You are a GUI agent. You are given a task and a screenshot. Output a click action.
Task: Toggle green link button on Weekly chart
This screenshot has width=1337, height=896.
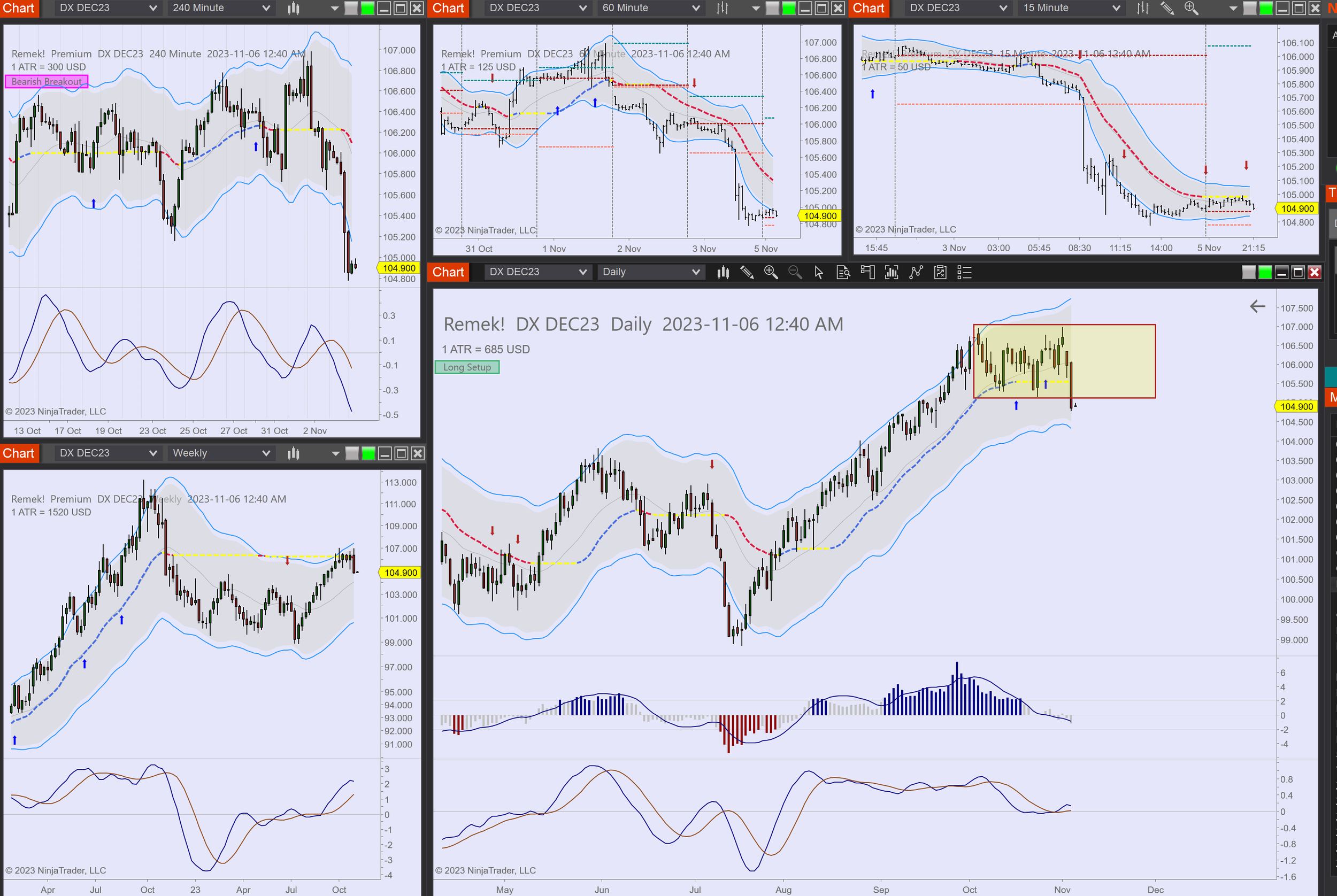click(368, 454)
